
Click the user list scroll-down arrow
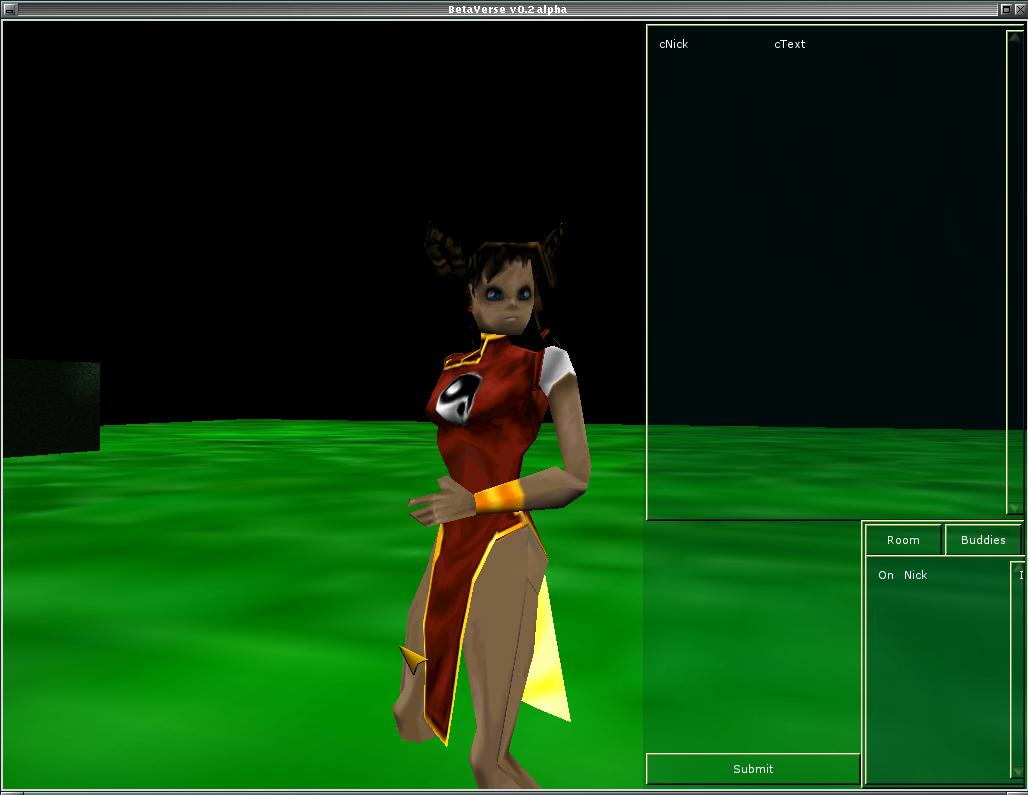[1017, 772]
